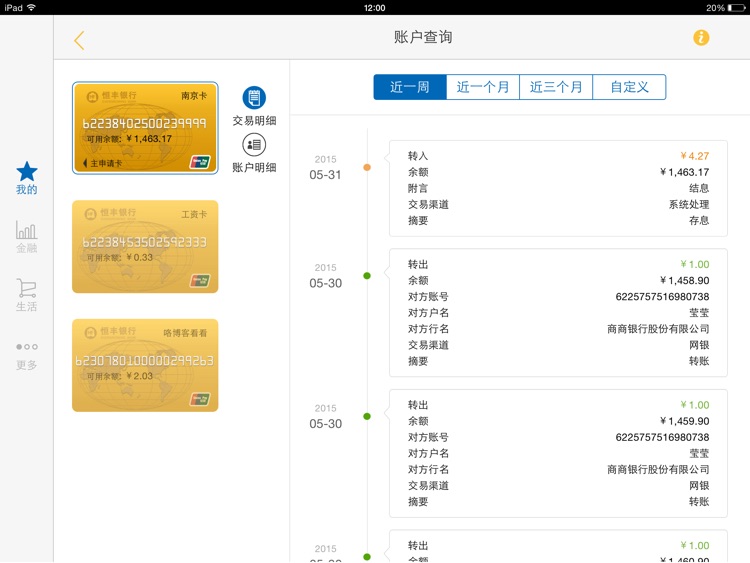Tap card number 6223845350259233

point(144,242)
